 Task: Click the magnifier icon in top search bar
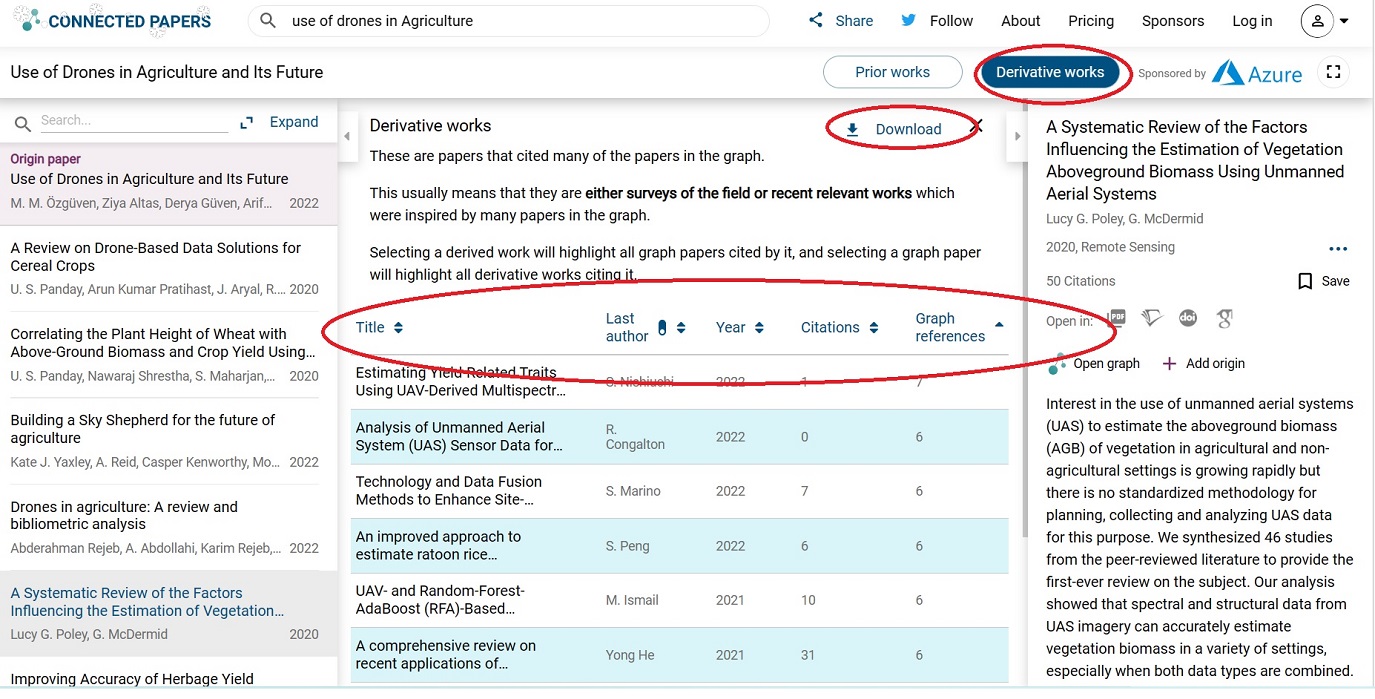coord(267,21)
